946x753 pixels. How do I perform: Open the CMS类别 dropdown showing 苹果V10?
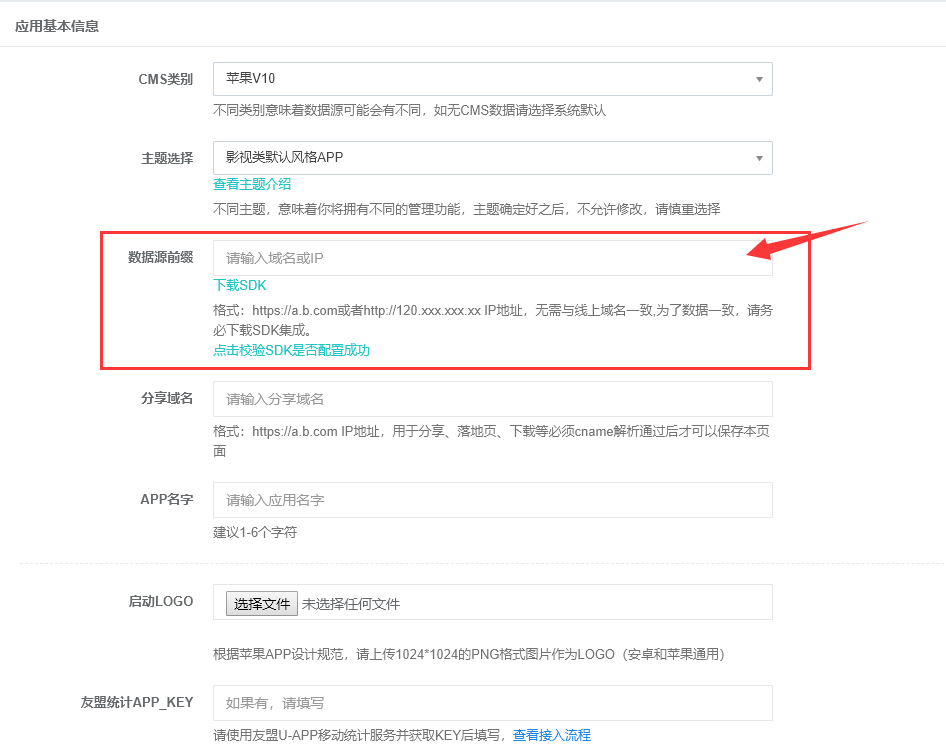tap(492, 79)
